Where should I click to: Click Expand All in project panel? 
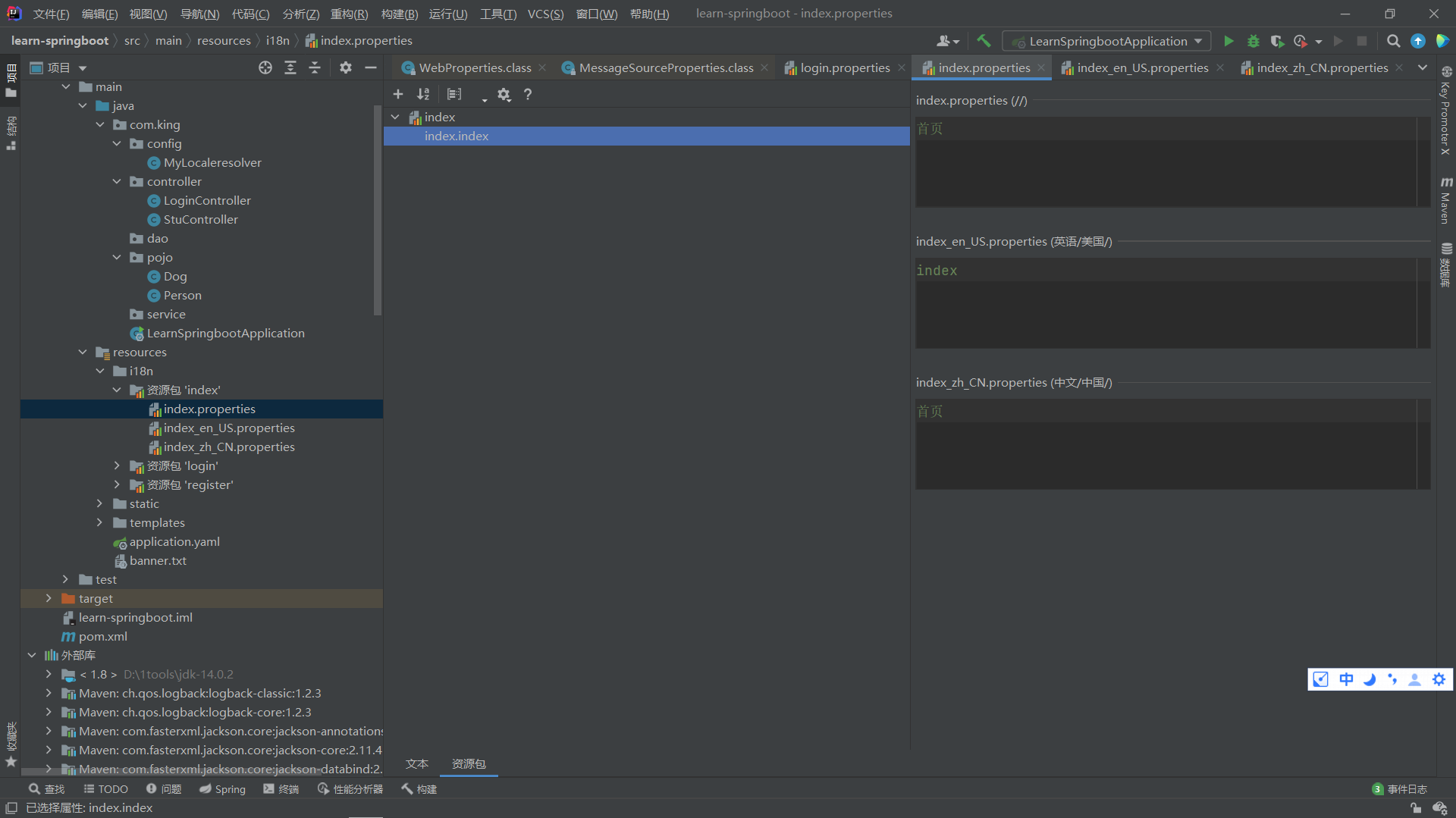(x=290, y=67)
